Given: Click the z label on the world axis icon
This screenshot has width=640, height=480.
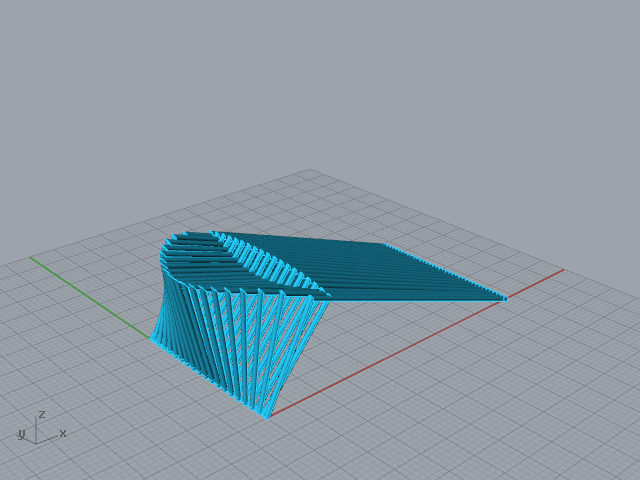Looking at the screenshot, I should [x=42, y=414].
